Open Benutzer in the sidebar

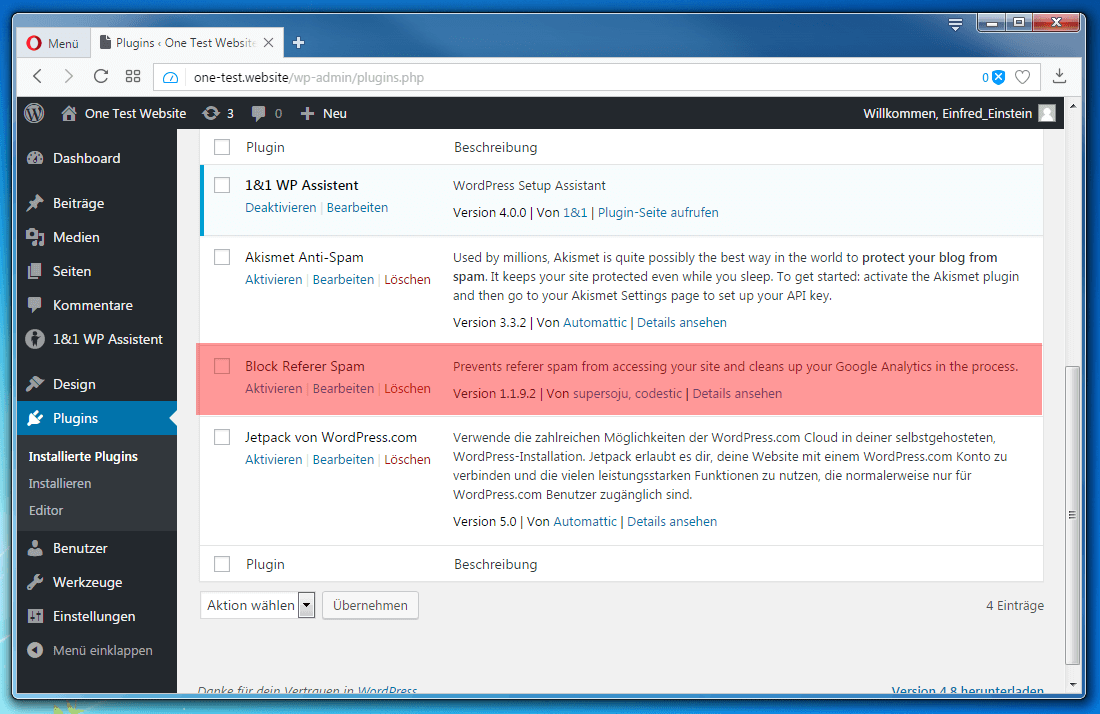point(97,548)
